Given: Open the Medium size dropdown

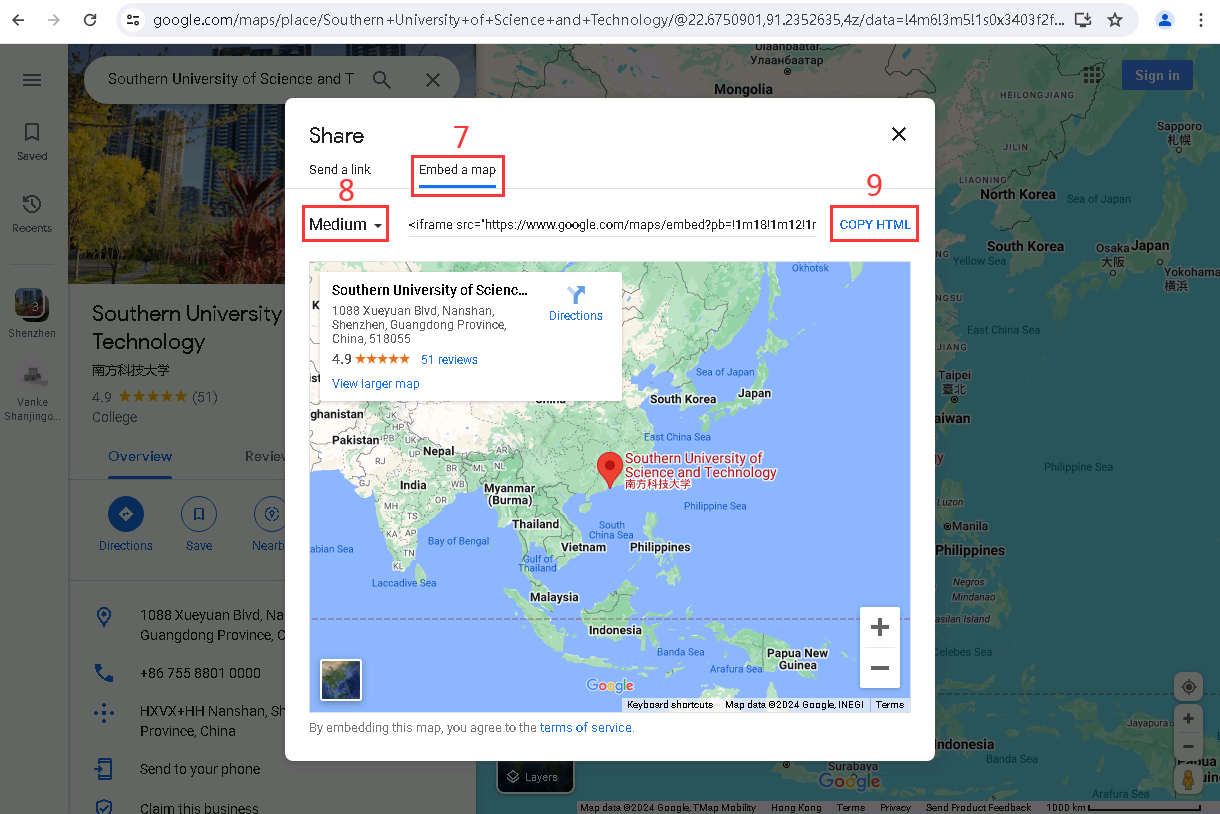Looking at the screenshot, I should tap(345, 225).
